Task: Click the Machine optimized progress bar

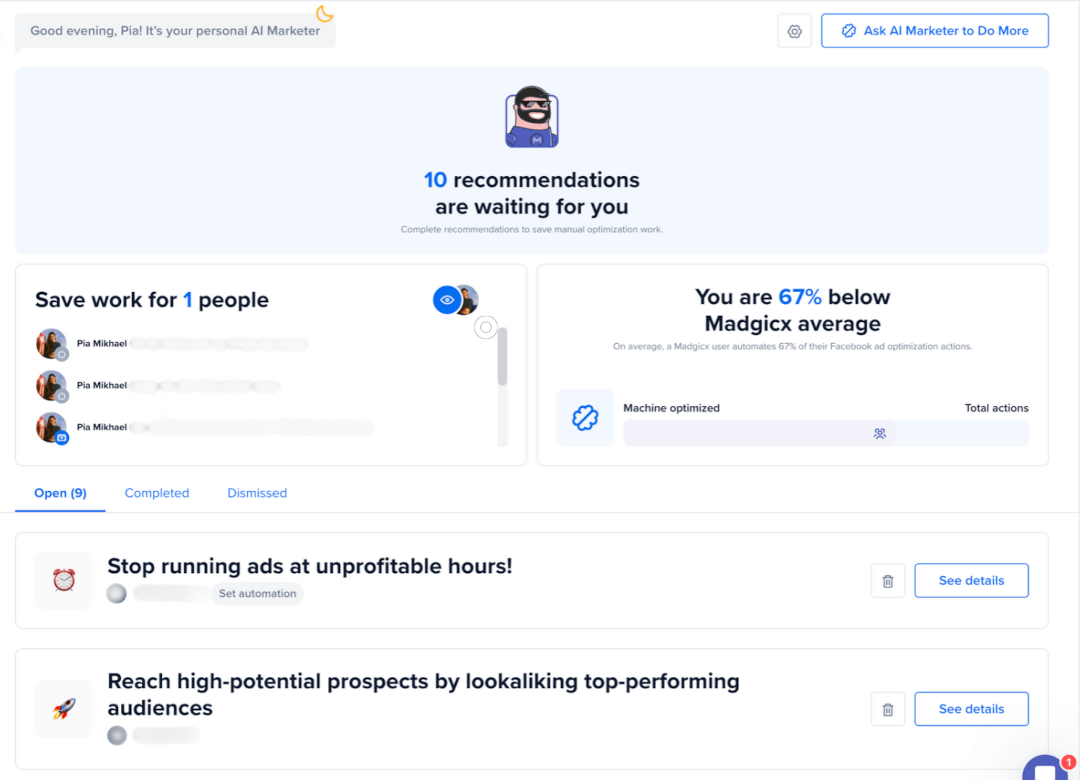Action: point(826,433)
